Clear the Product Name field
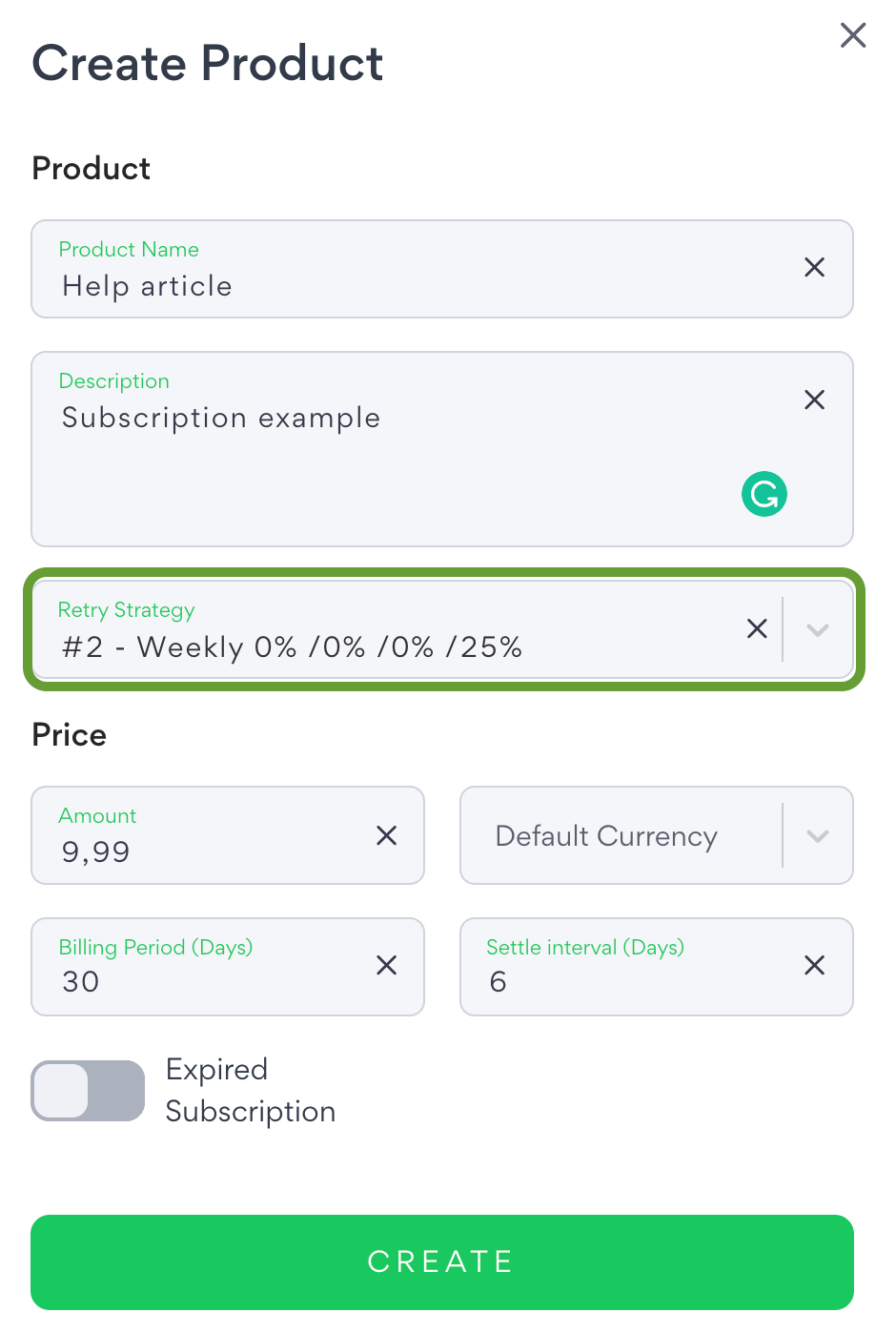Image resolution: width=896 pixels, height=1333 pixels. click(814, 267)
